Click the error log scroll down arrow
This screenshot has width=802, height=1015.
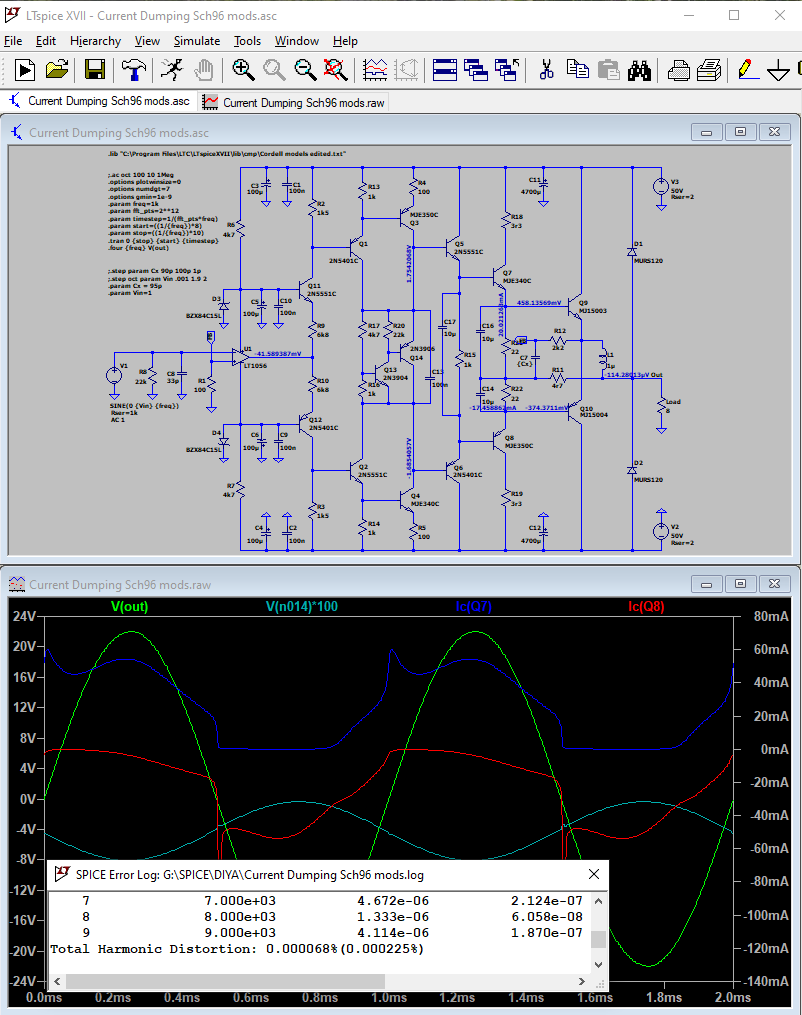(599, 965)
